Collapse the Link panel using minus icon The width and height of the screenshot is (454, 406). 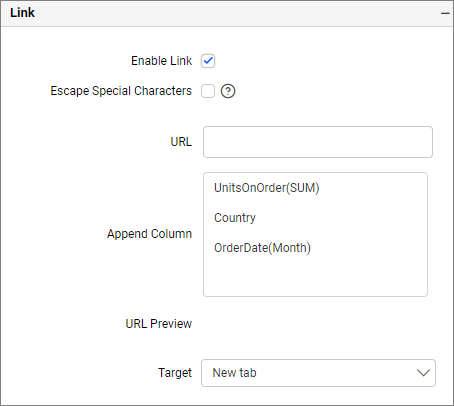(445, 14)
